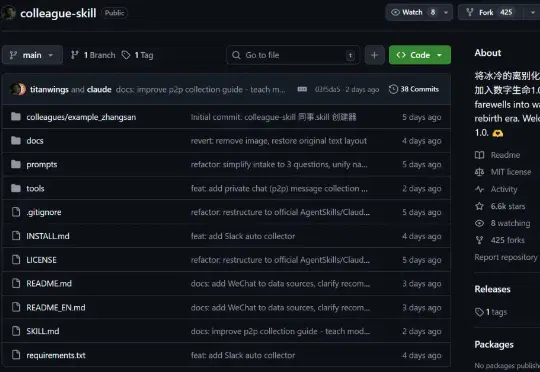Screen dimensions: 540x372
Task: Click the plus add file button
Action: (374, 55)
